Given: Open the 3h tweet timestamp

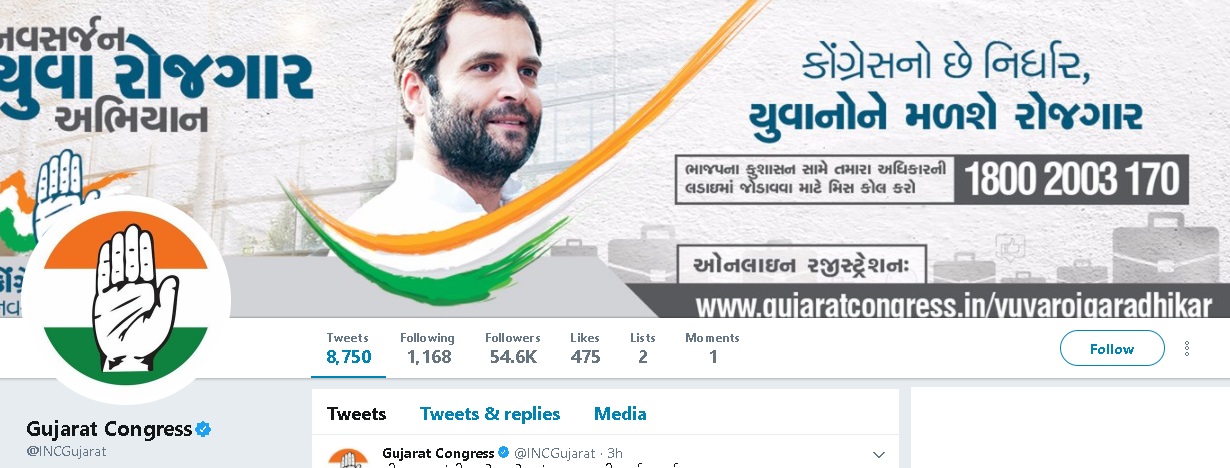Looking at the screenshot, I should 615,454.
